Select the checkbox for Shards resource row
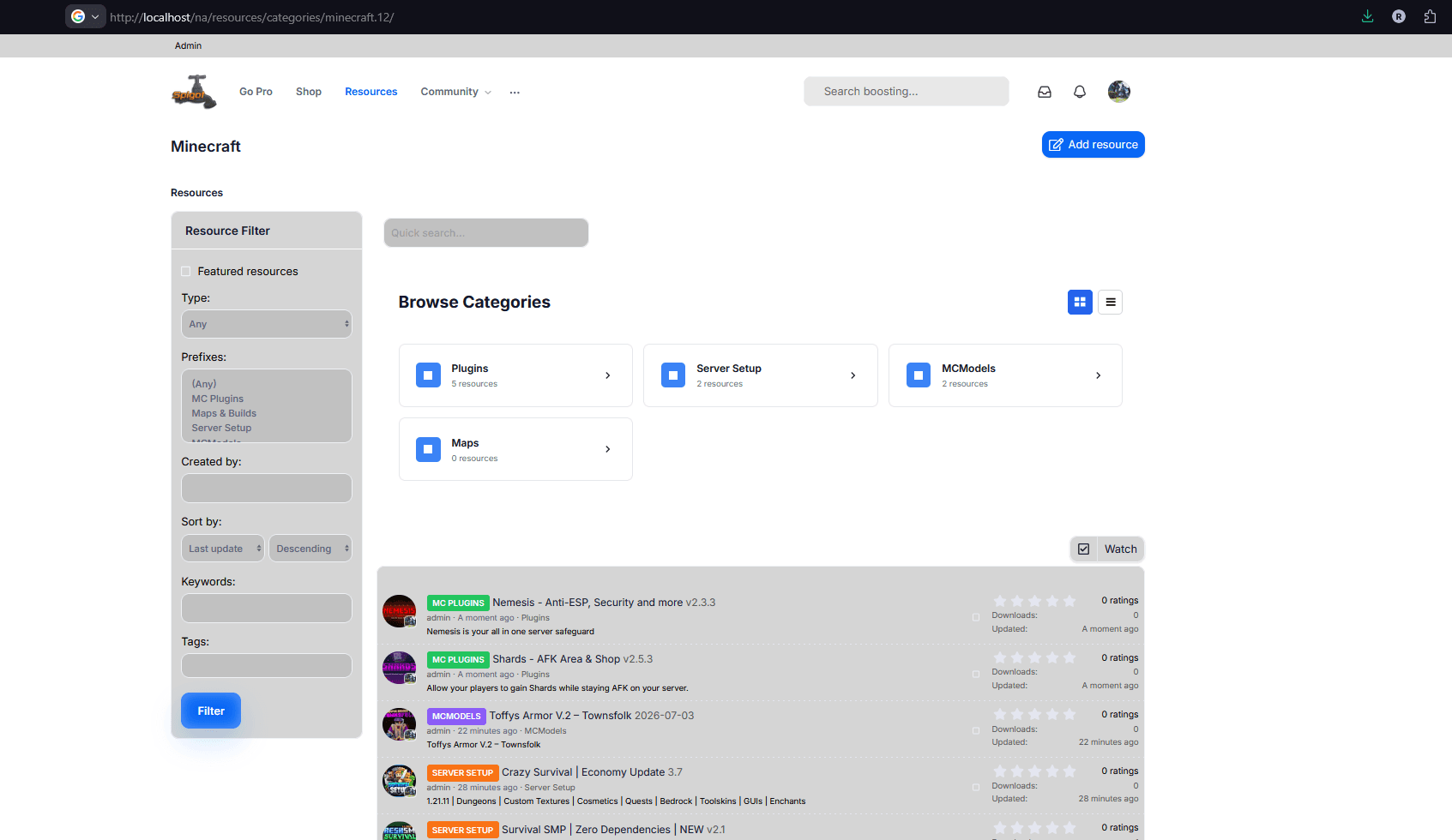This screenshot has width=1452, height=840. (x=976, y=674)
